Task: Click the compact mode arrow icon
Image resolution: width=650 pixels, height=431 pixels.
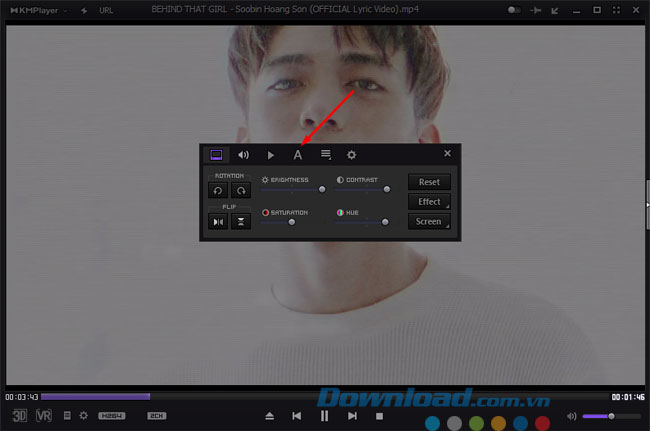Action: tap(555, 10)
